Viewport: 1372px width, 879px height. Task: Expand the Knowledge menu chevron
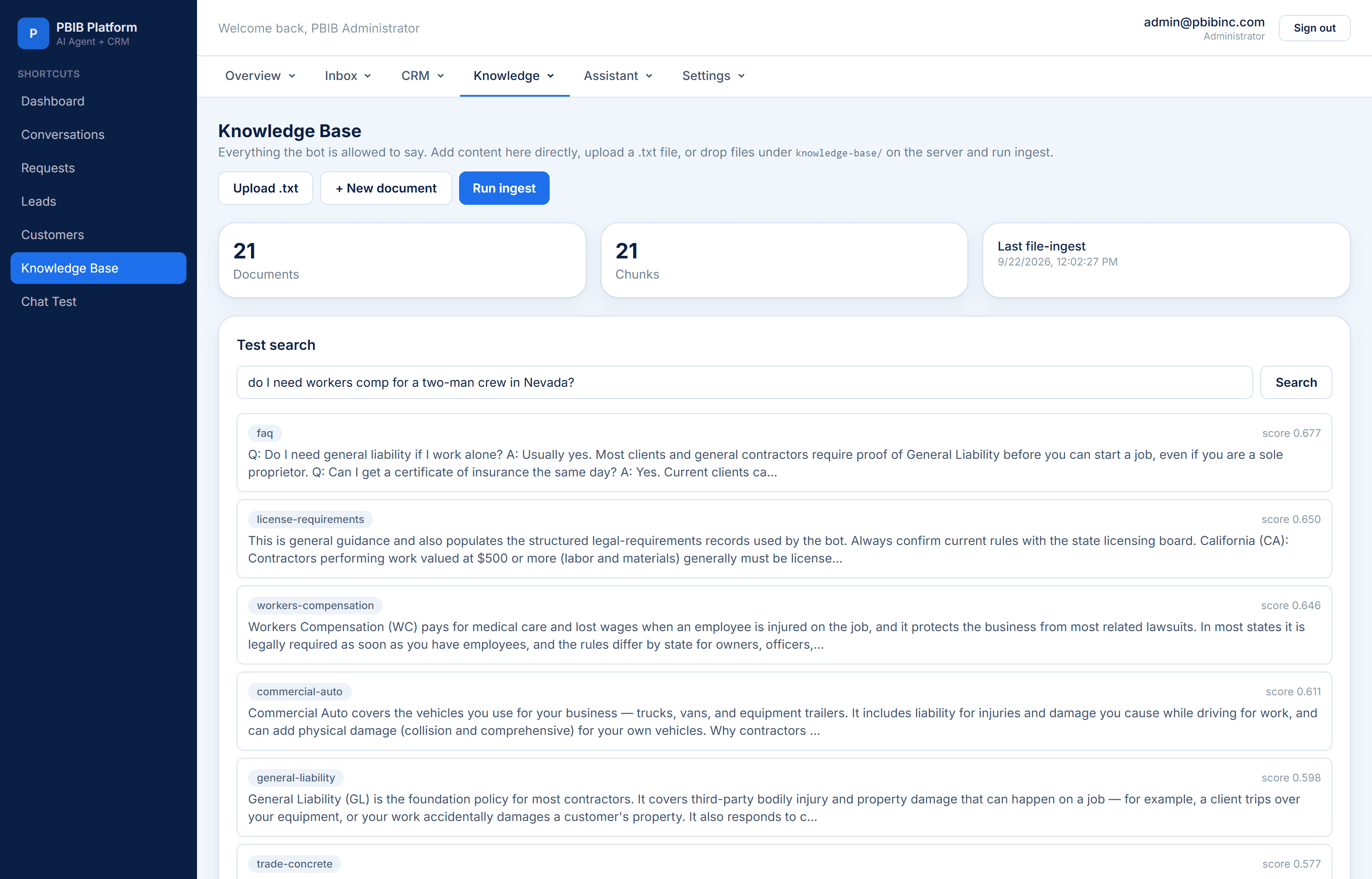(x=551, y=76)
